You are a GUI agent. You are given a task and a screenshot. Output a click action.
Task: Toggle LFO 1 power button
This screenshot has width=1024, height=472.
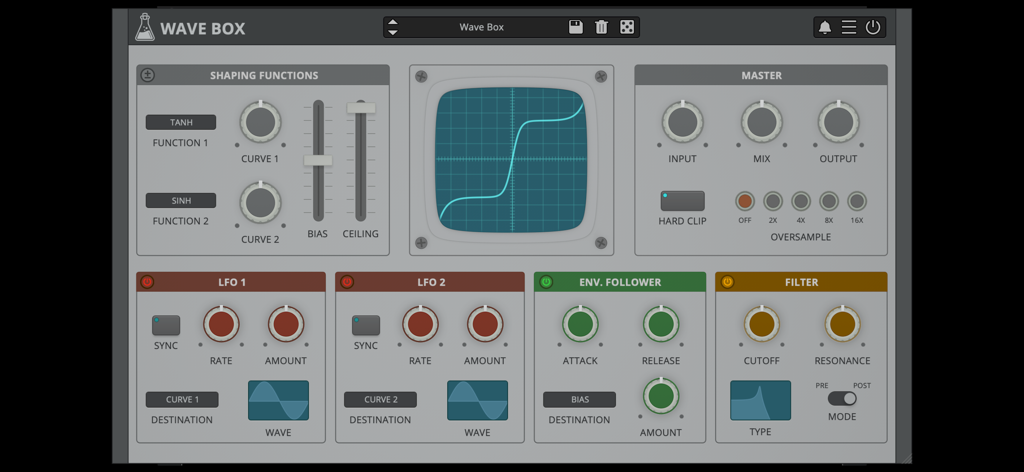(147, 282)
